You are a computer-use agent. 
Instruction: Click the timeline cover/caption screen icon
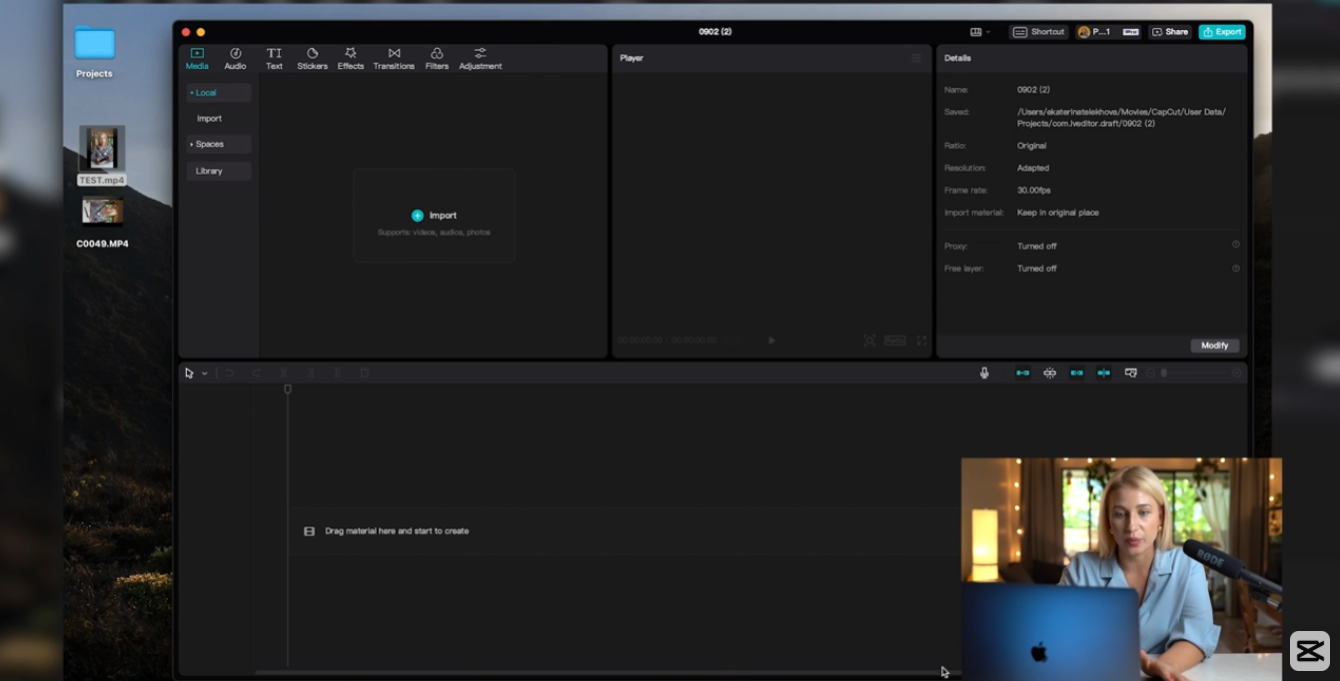point(1131,373)
